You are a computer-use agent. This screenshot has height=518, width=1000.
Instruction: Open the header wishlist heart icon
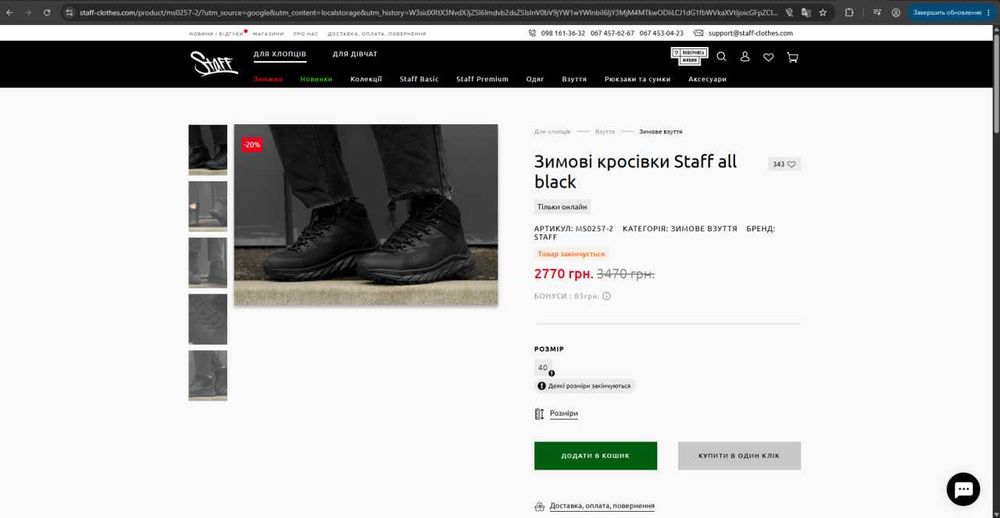pos(768,57)
